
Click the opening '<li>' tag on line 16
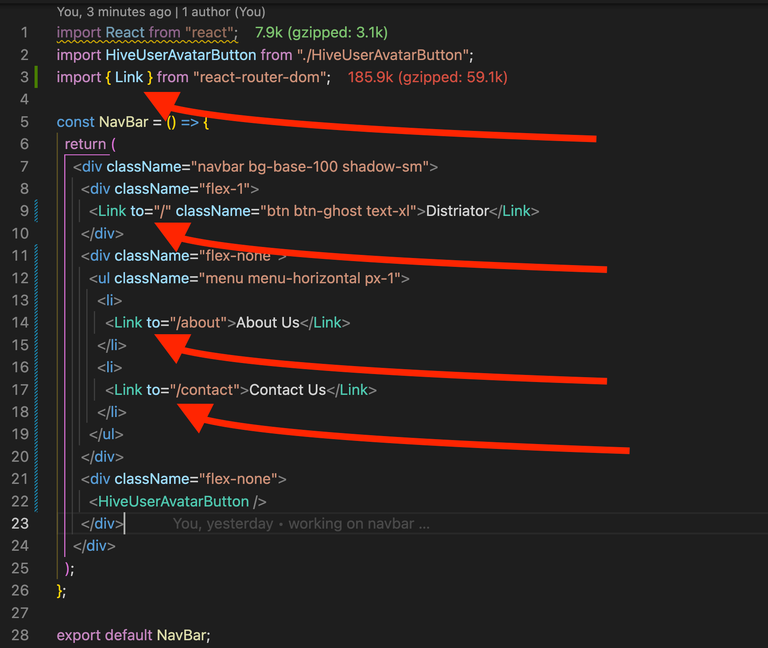pos(110,367)
